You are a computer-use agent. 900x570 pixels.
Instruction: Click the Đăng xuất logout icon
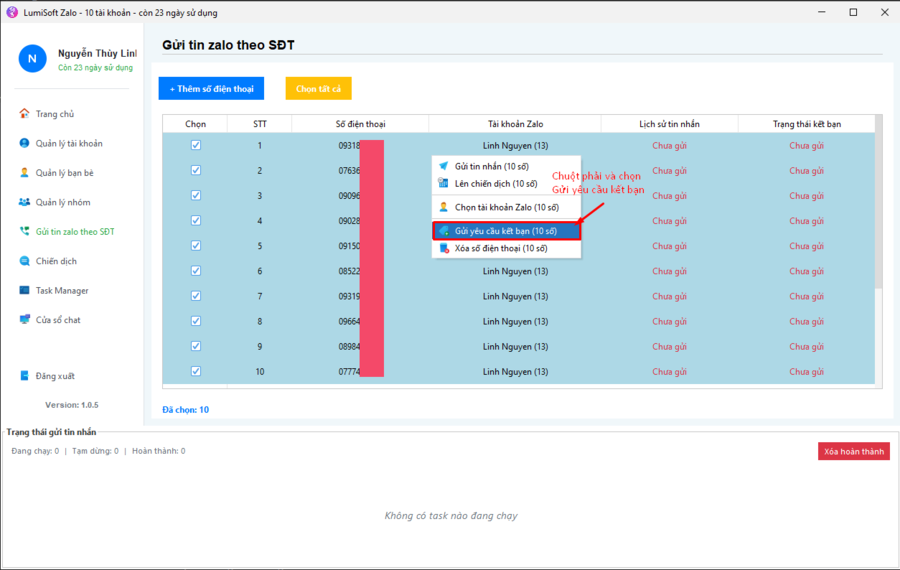pos(25,376)
